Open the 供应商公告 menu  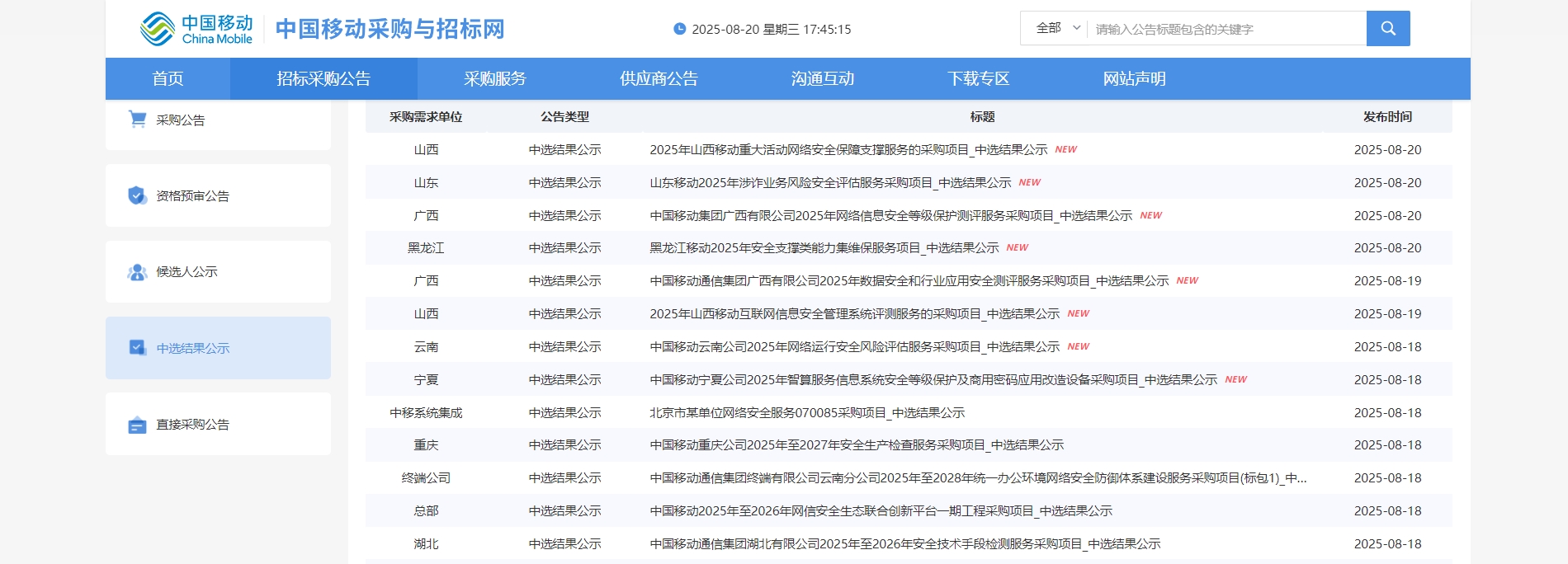tap(659, 78)
